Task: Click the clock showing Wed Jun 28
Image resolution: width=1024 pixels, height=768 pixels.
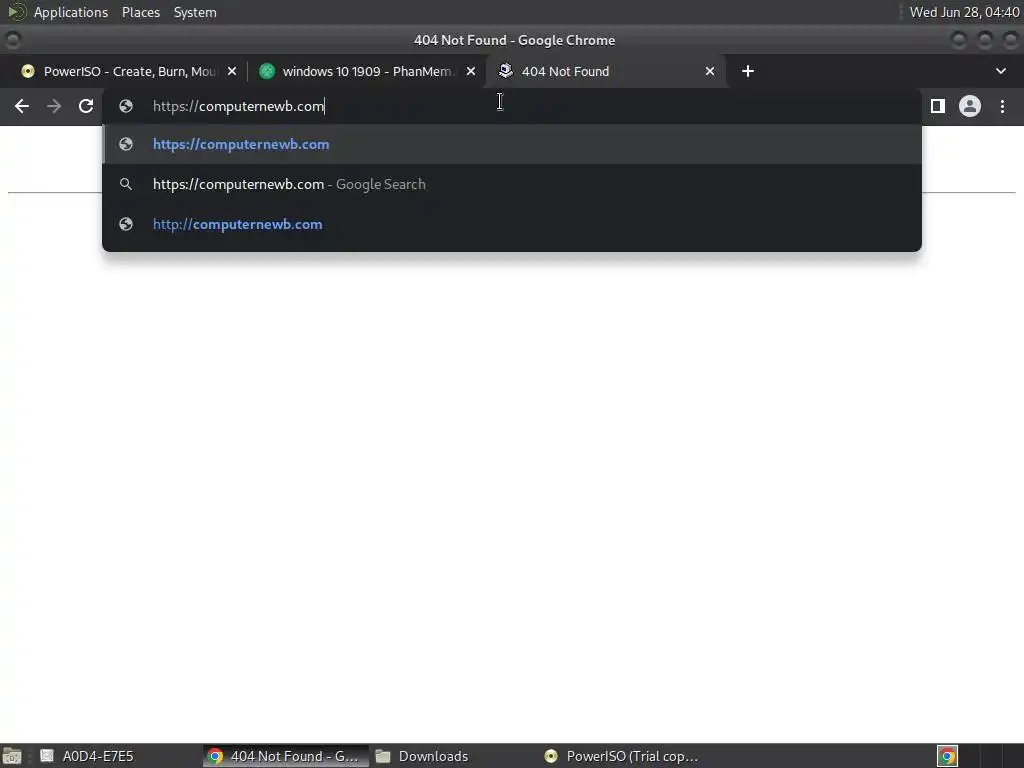Action: (964, 12)
